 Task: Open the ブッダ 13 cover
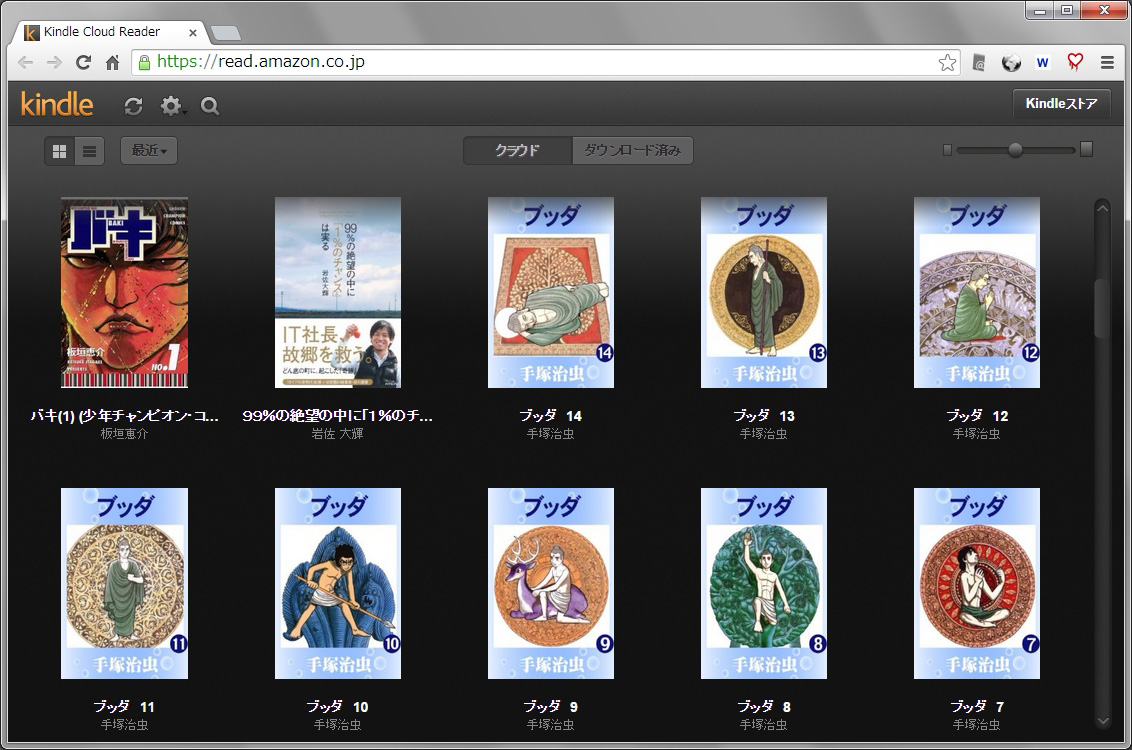click(764, 292)
